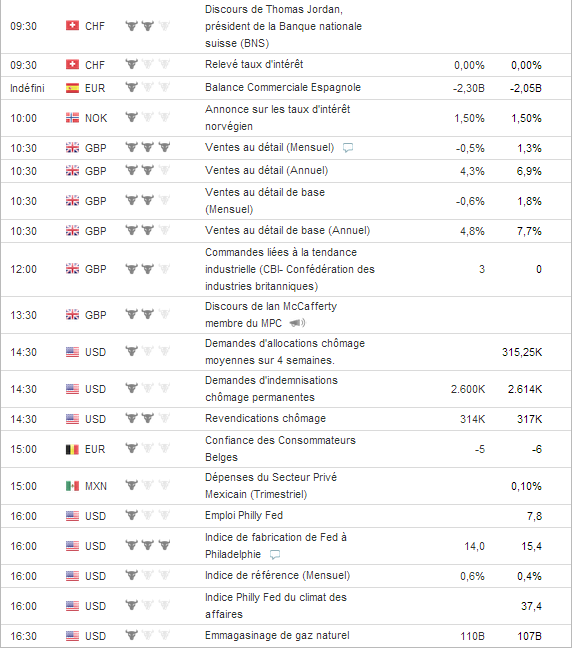Open the Relevé taux d'intérêt event

[254, 65]
